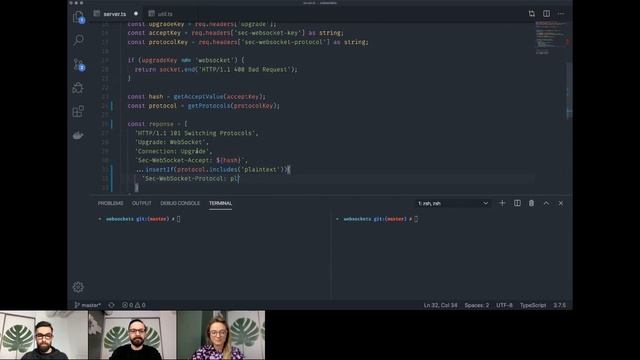Click the getProtocols function call
This screenshot has width=640, height=360.
pyautogui.click(x=209, y=106)
